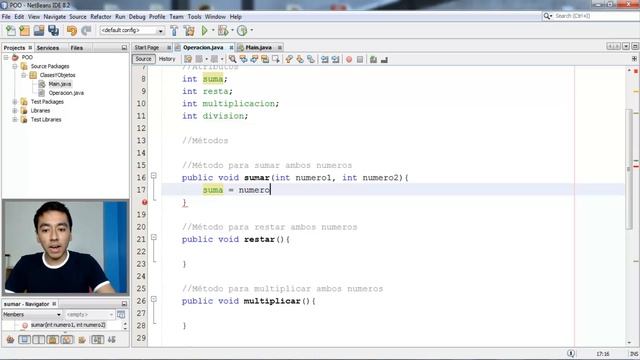
Task: Switch to the Start Page tab
Action: point(147,47)
